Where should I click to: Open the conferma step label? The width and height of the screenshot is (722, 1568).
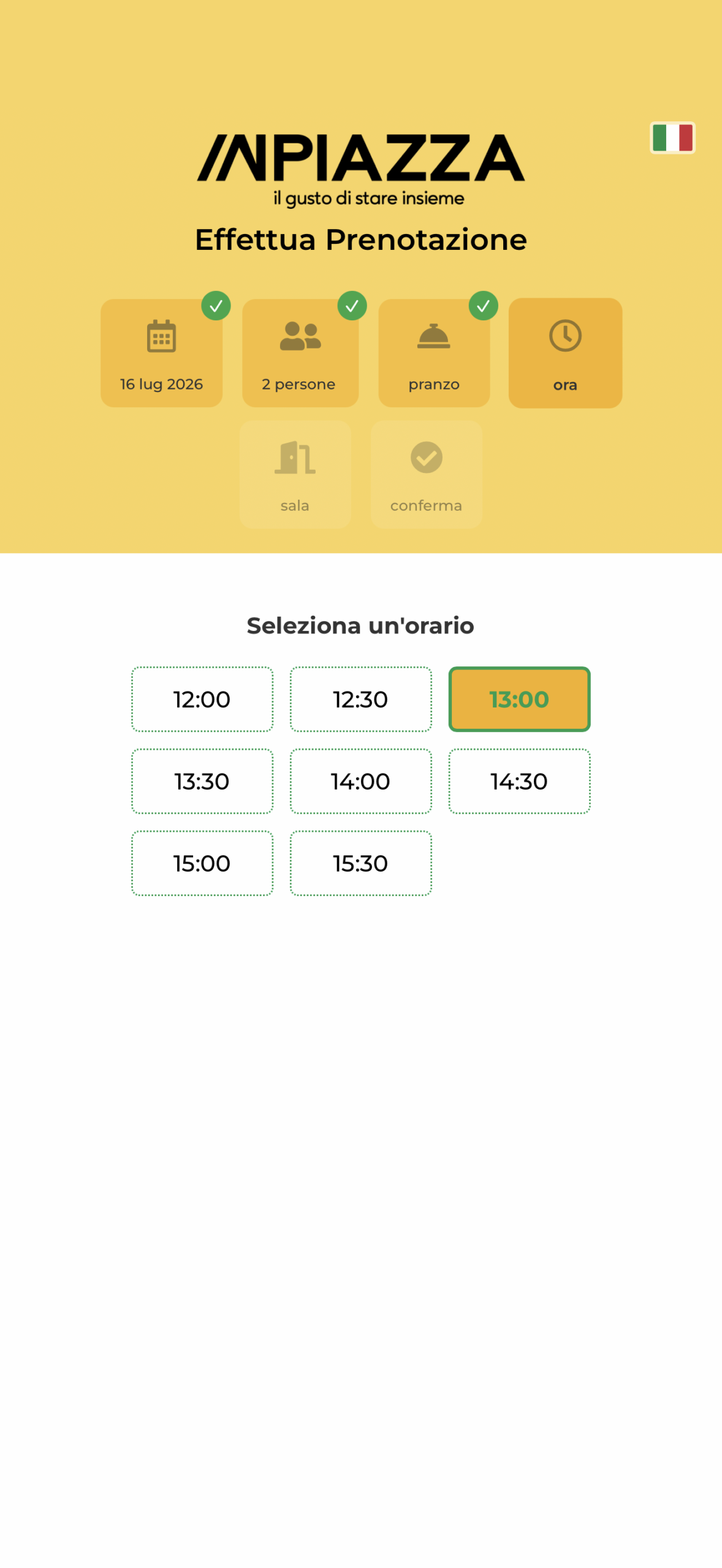[x=427, y=505]
